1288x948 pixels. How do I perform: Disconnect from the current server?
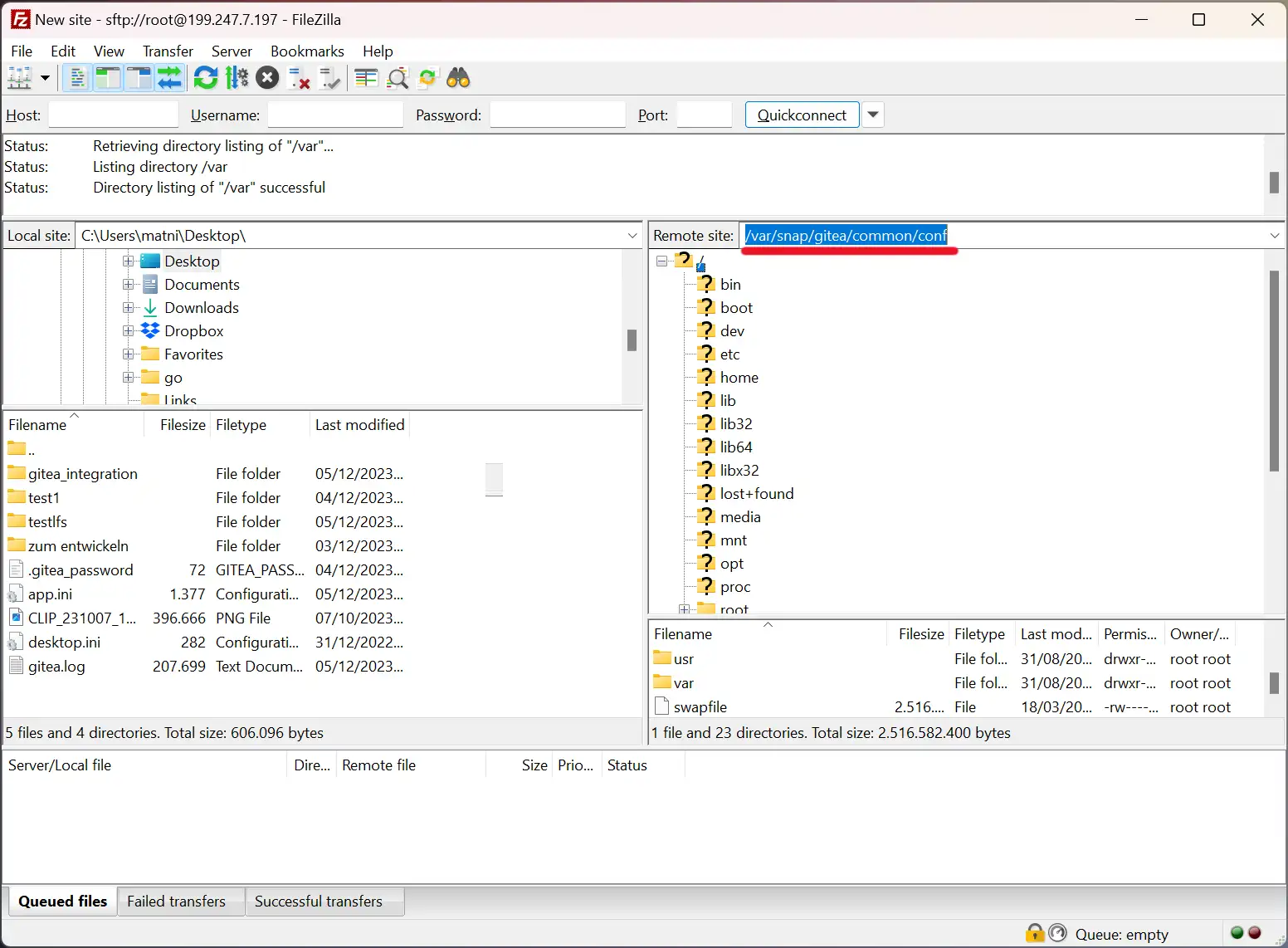pos(299,78)
